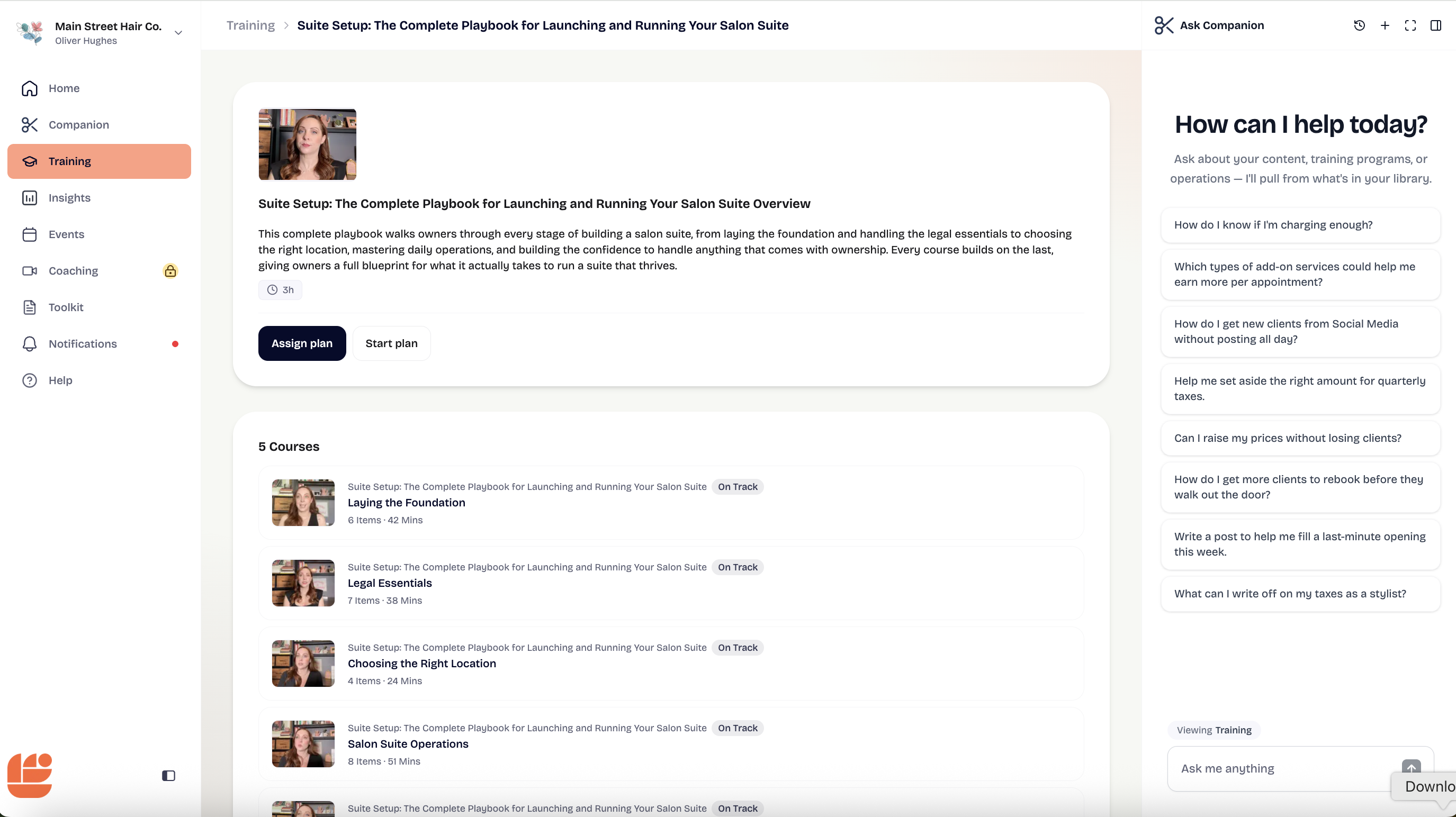This screenshot has width=1456, height=817.
Task: Open the Salon Suite Operations course thumbnail
Action: (303, 744)
